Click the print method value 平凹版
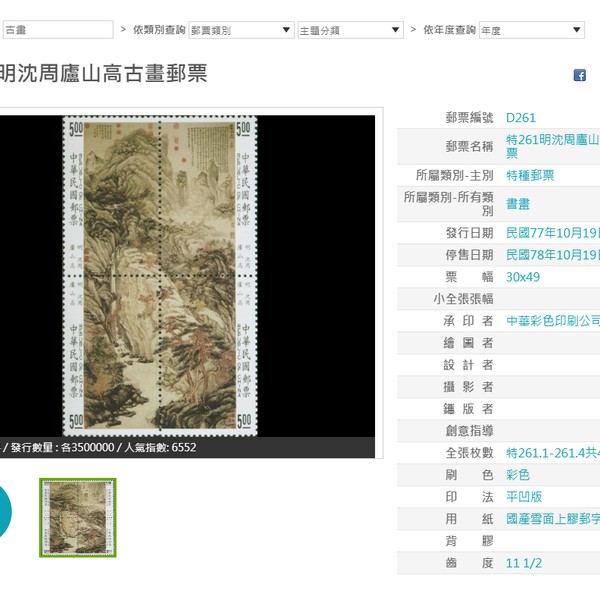The height and width of the screenshot is (600, 600). click(x=524, y=497)
